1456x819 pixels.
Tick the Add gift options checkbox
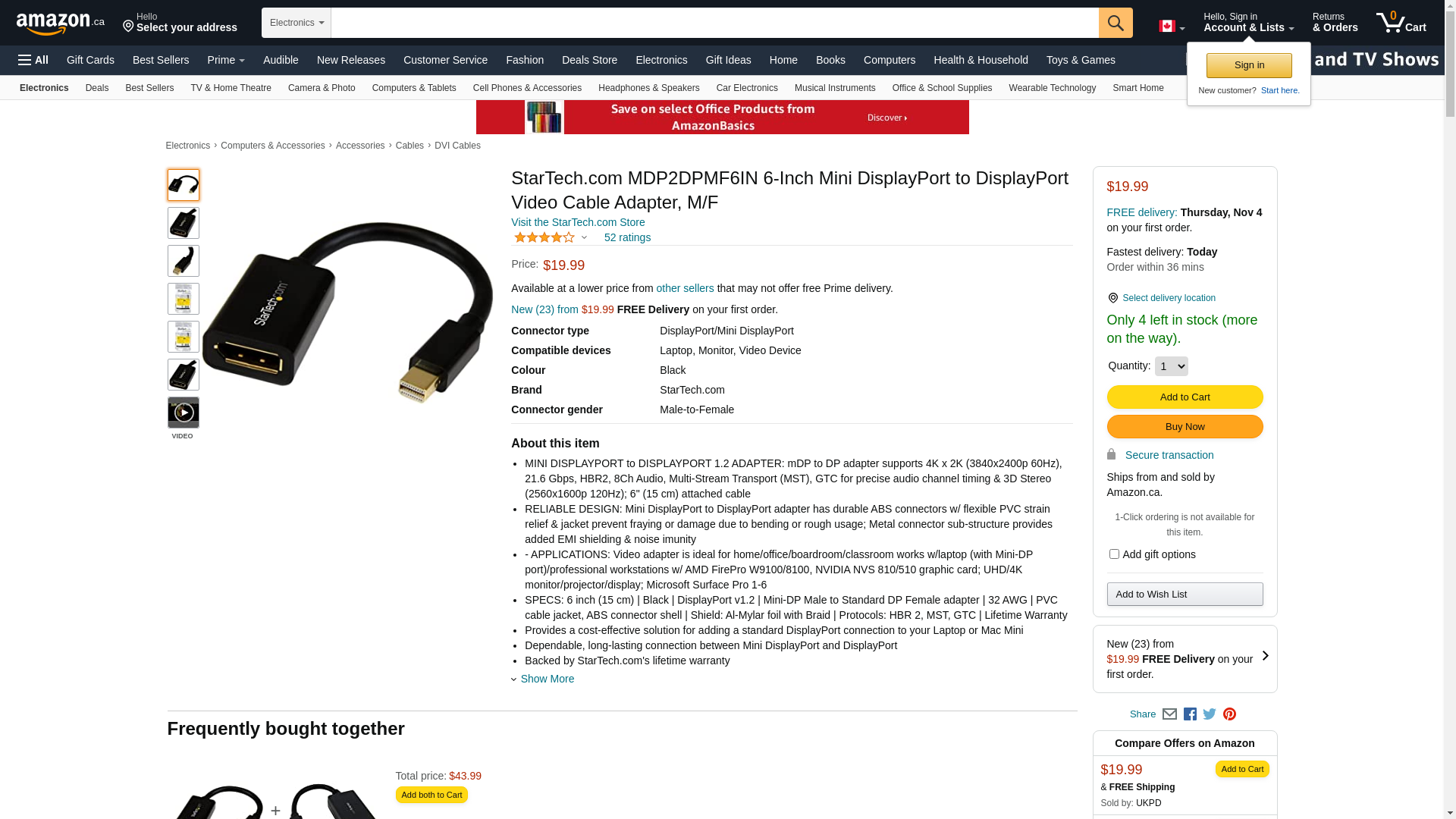(x=1114, y=554)
